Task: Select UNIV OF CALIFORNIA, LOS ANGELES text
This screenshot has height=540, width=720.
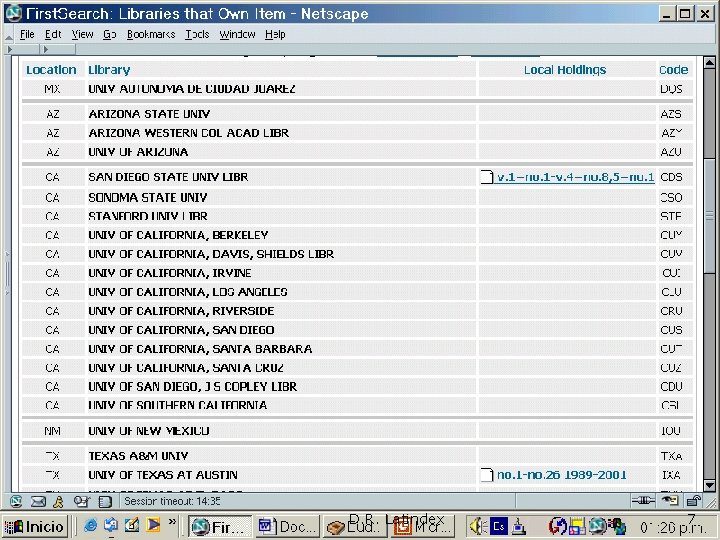Action: (x=188, y=292)
